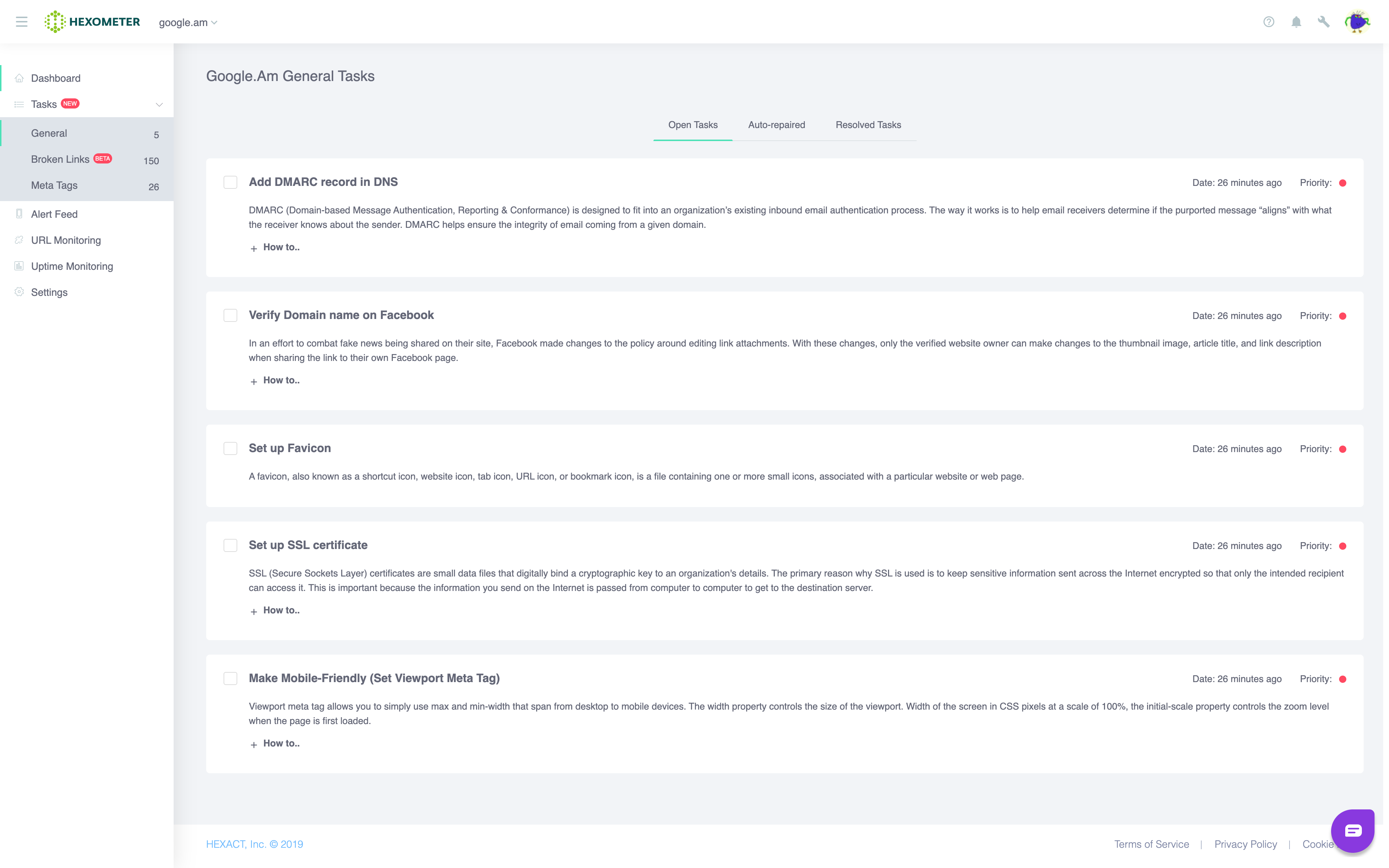
Task: Click the Set up Favicon title
Action: click(x=290, y=448)
